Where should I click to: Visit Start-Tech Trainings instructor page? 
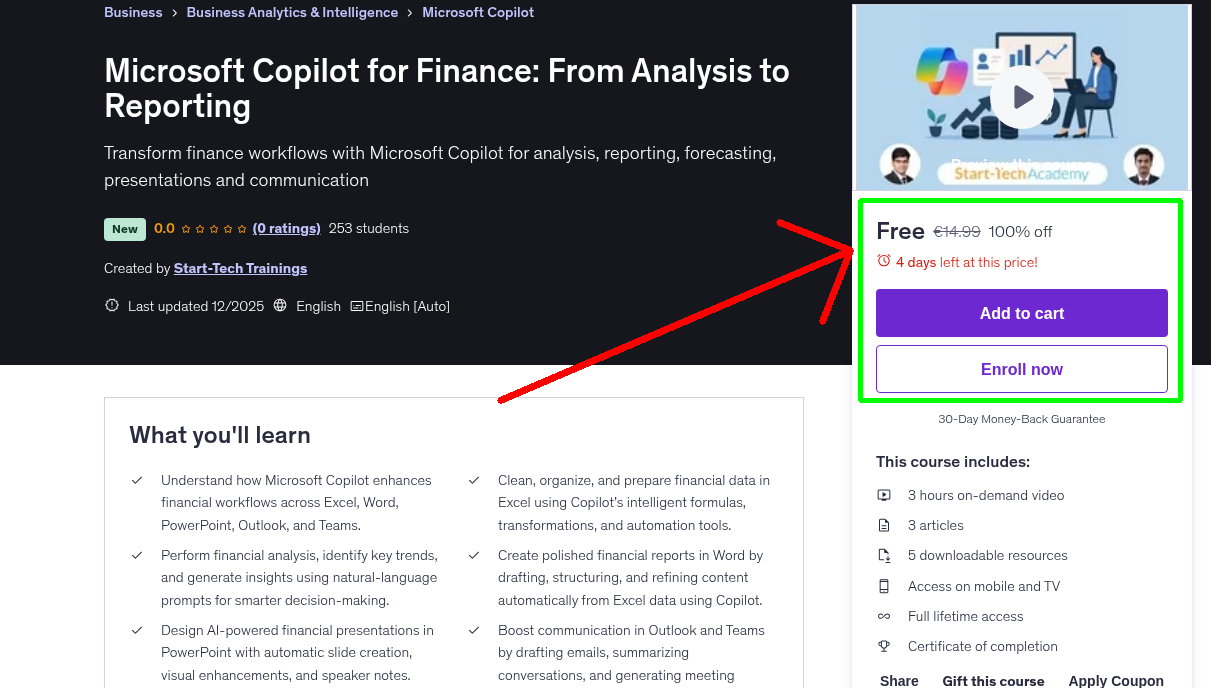[x=240, y=268]
